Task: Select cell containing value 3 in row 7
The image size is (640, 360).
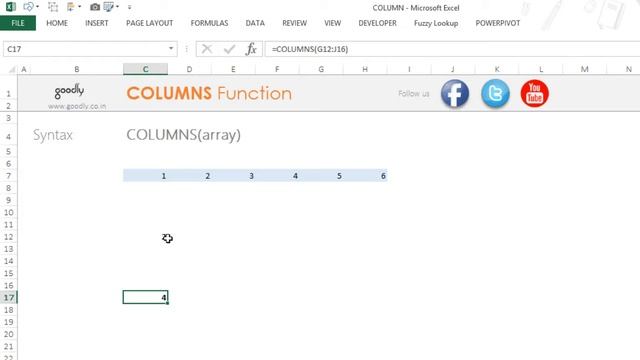Action: click(233, 176)
